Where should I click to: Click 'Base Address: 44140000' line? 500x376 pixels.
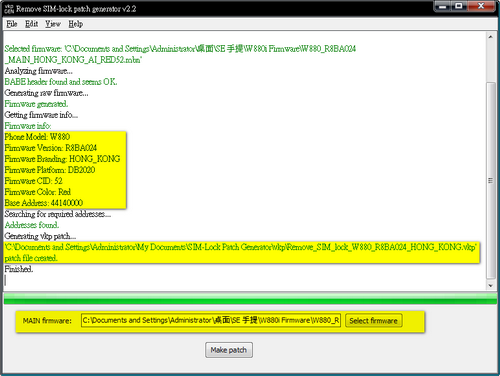pyautogui.click(x=44, y=203)
